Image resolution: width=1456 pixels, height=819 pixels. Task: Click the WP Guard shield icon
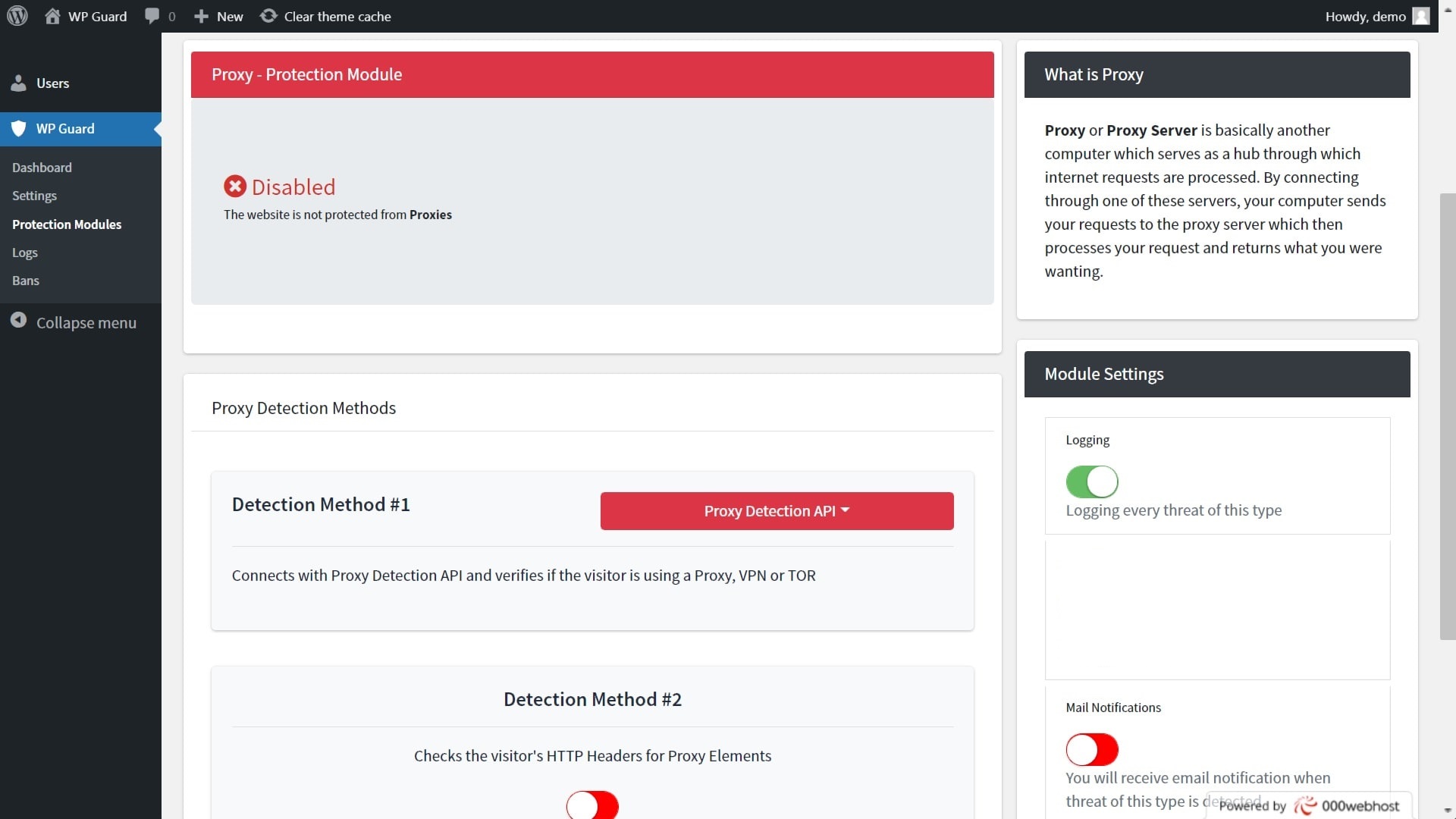[18, 128]
